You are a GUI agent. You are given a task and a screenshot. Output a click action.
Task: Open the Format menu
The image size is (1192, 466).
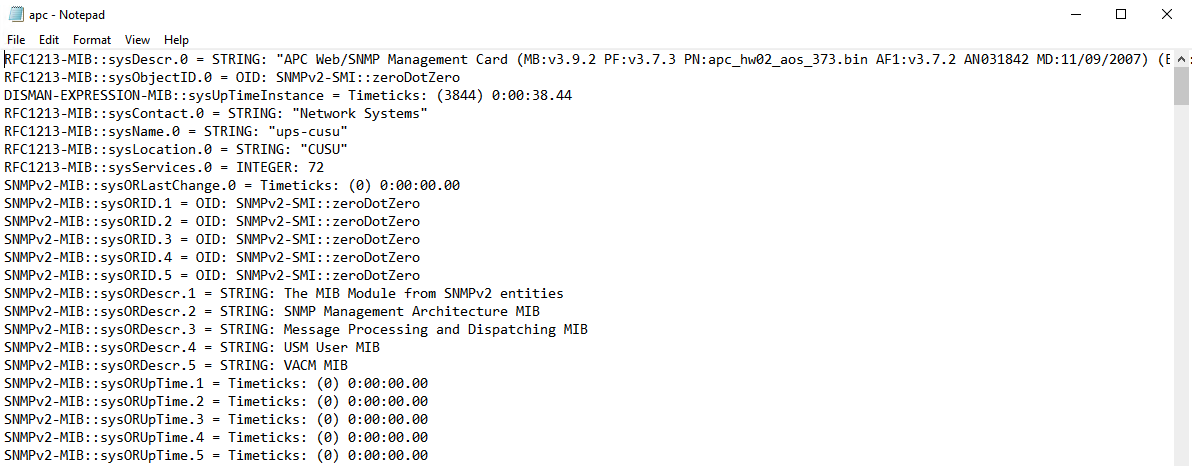(x=92, y=40)
